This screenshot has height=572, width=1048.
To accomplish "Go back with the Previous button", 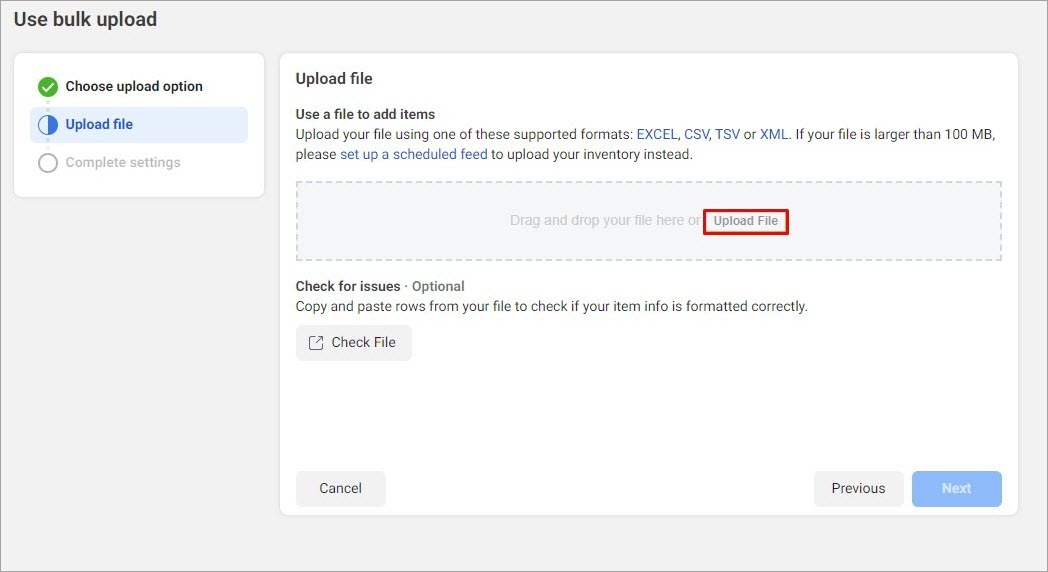I will [x=858, y=488].
